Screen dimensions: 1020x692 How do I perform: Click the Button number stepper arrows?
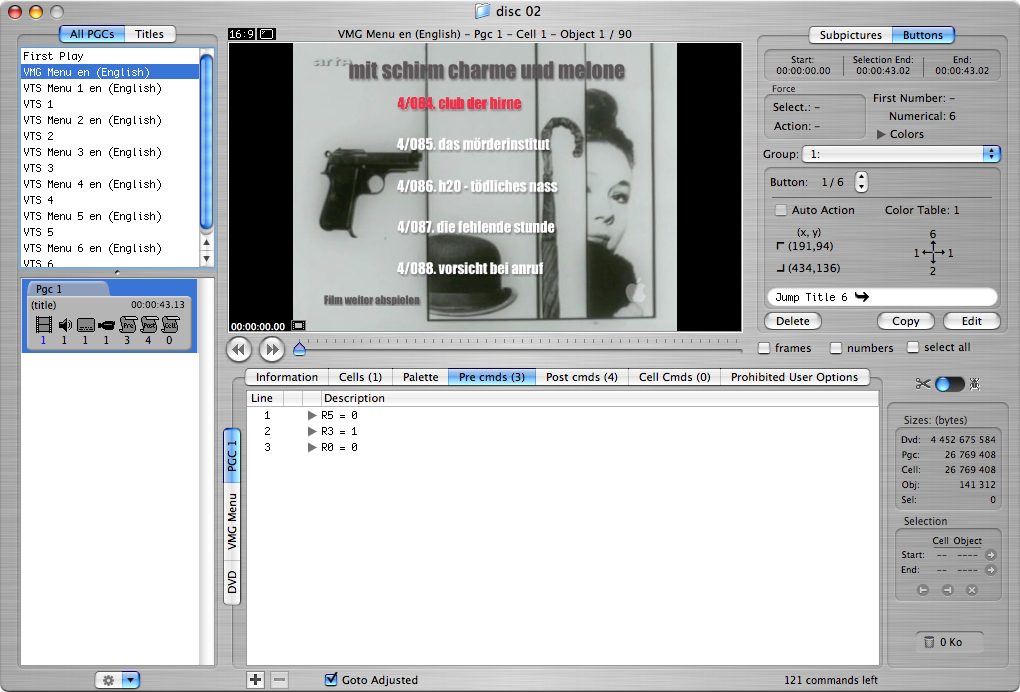(x=861, y=182)
